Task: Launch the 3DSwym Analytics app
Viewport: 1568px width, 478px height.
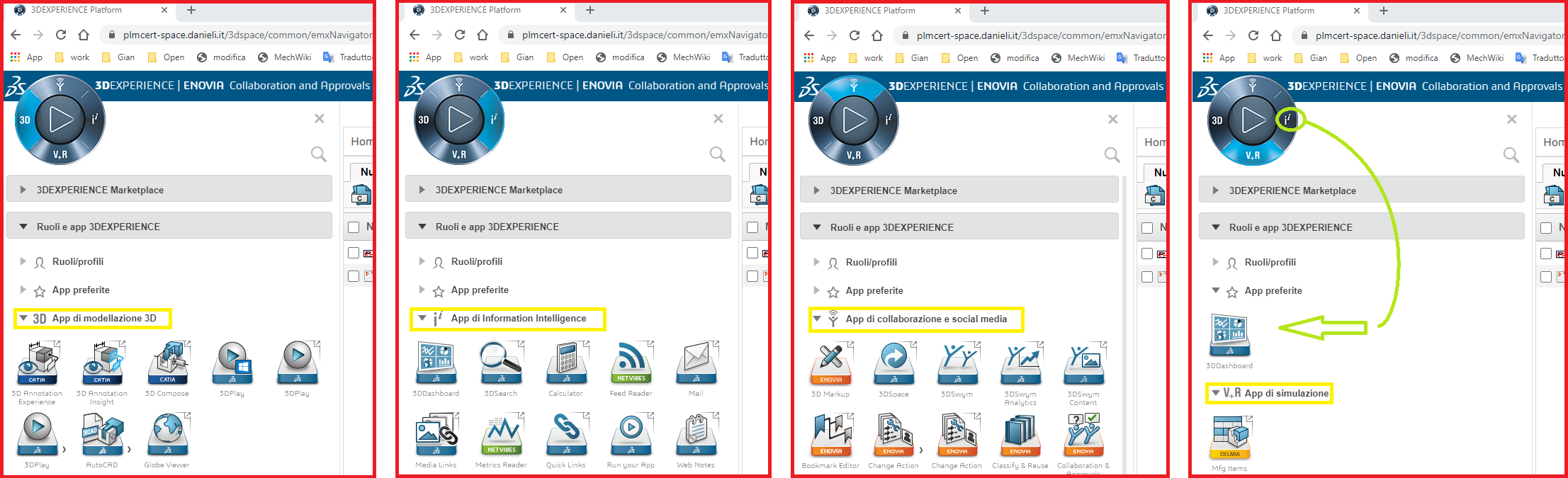Action: [1020, 364]
